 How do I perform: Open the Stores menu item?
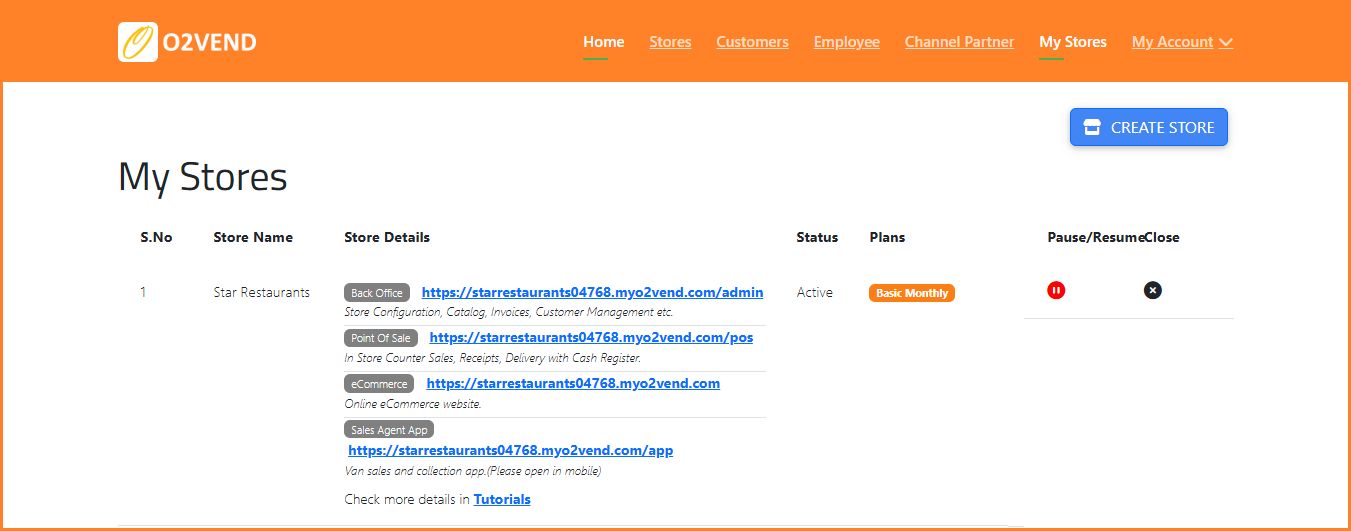pyautogui.click(x=670, y=42)
